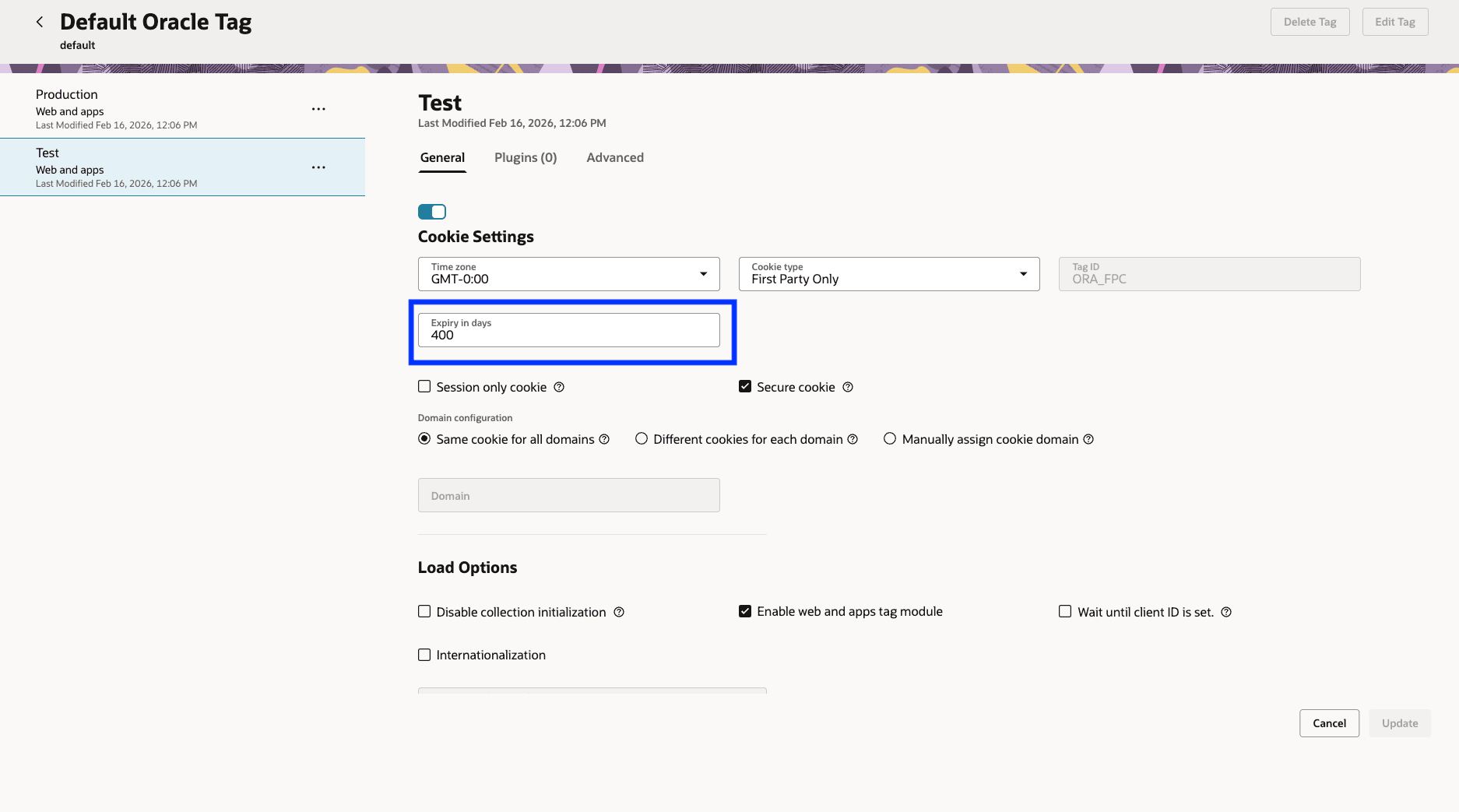
Task: Open the Cookie type dropdown
Action: pyautogui.click(x=889, y=274)
